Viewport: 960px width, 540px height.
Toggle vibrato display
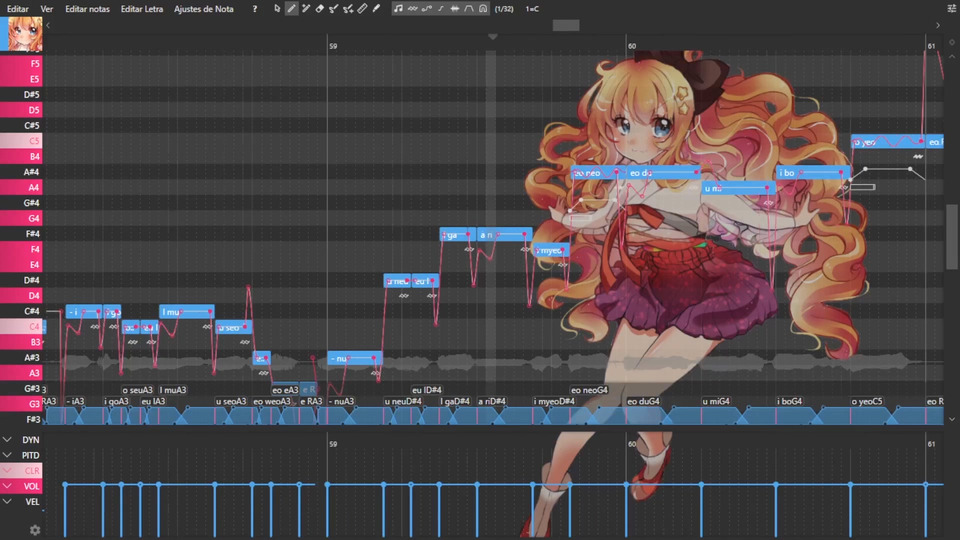tap(413, 9)
